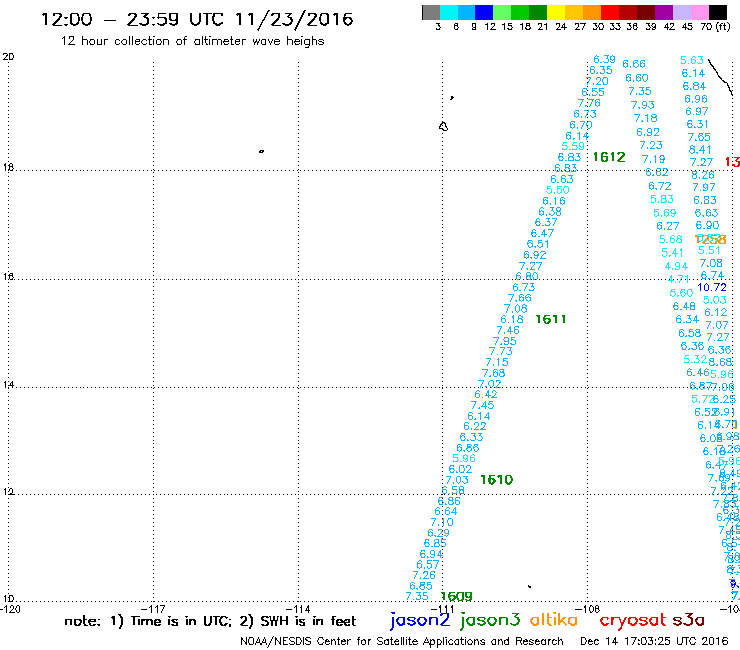Select the cyan 5.41 wave height reading
740x650 pixels.
(673, 253)
